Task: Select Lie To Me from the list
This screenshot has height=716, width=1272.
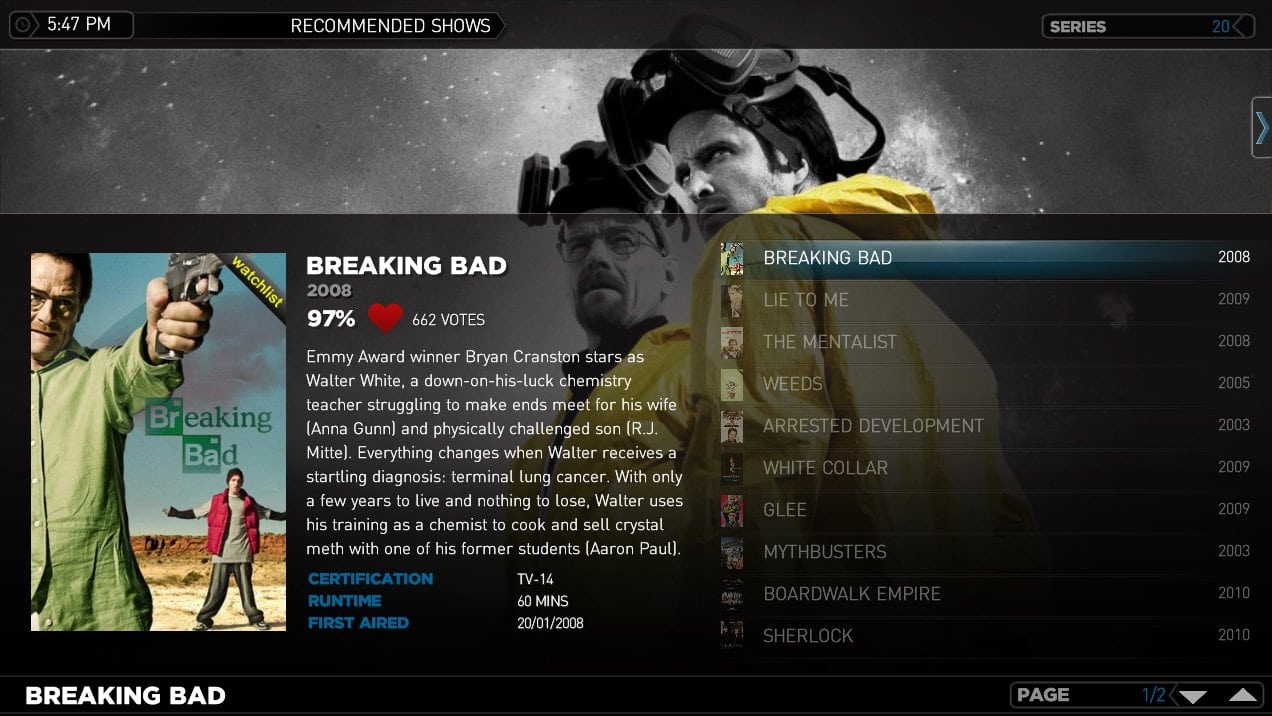Action: (x=986, y=300)
